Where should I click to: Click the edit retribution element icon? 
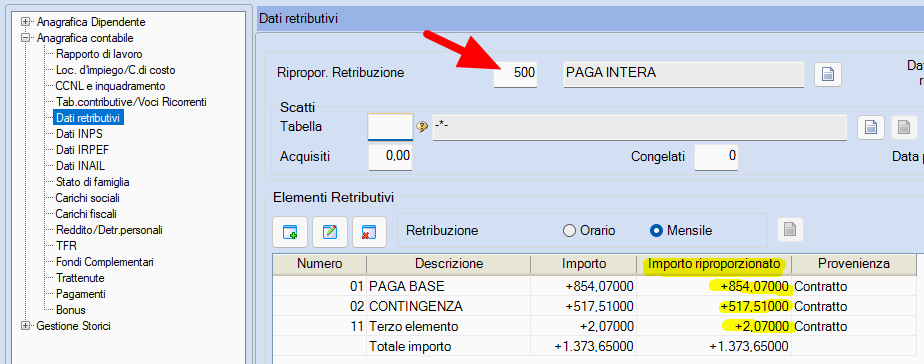(x=329, y=231)
